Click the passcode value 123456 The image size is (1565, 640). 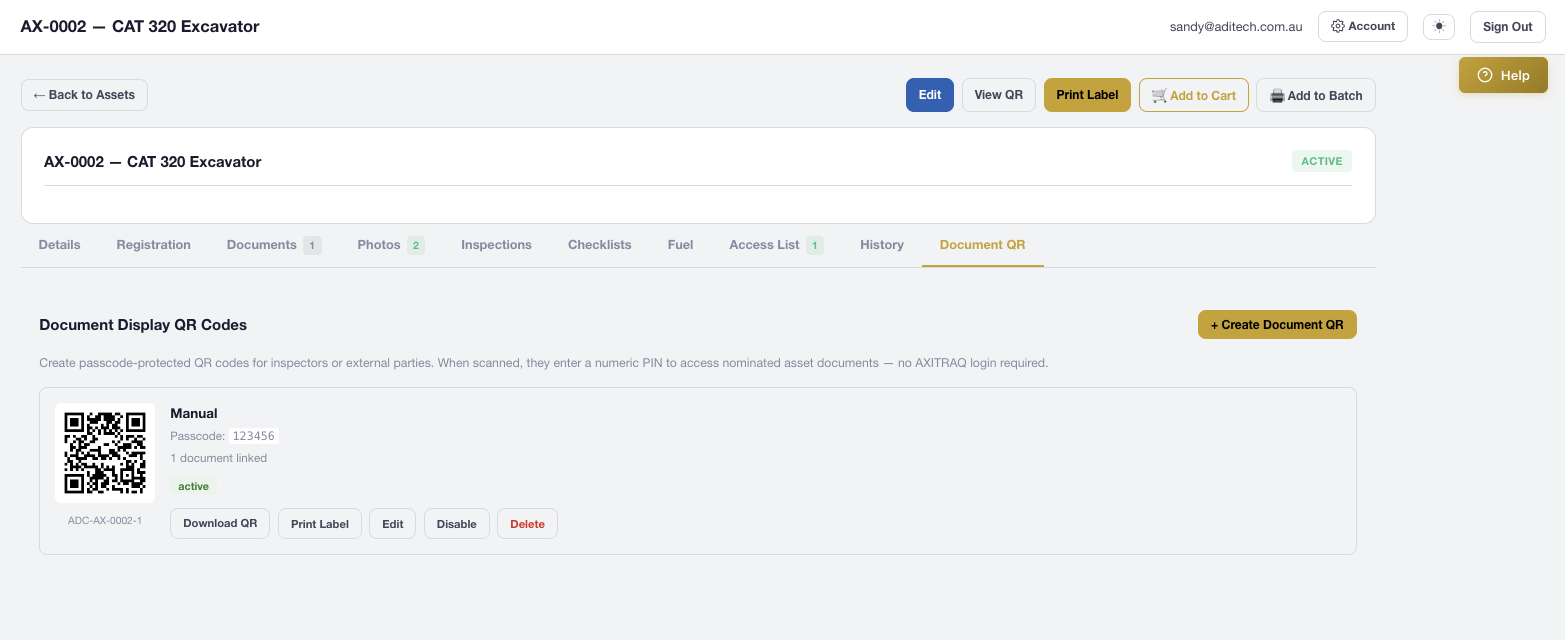(x=253, y=436)
